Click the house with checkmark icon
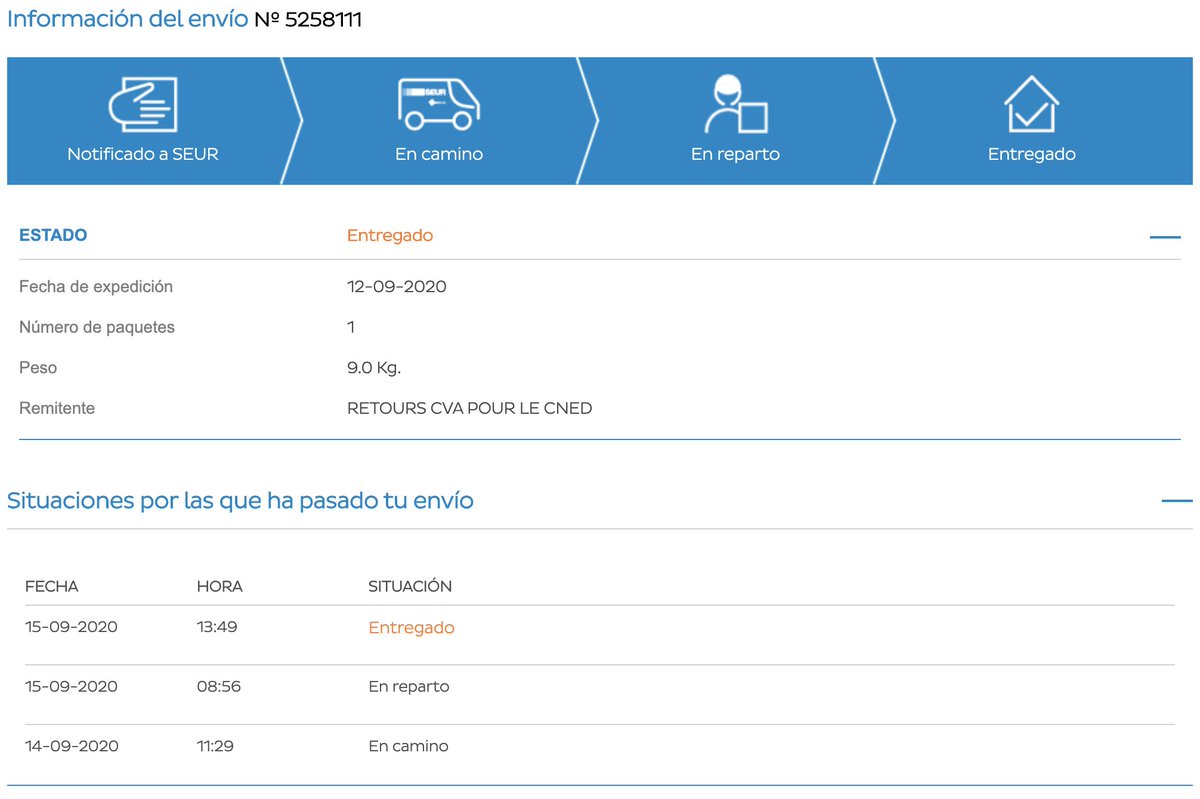 click(1031, 104)
